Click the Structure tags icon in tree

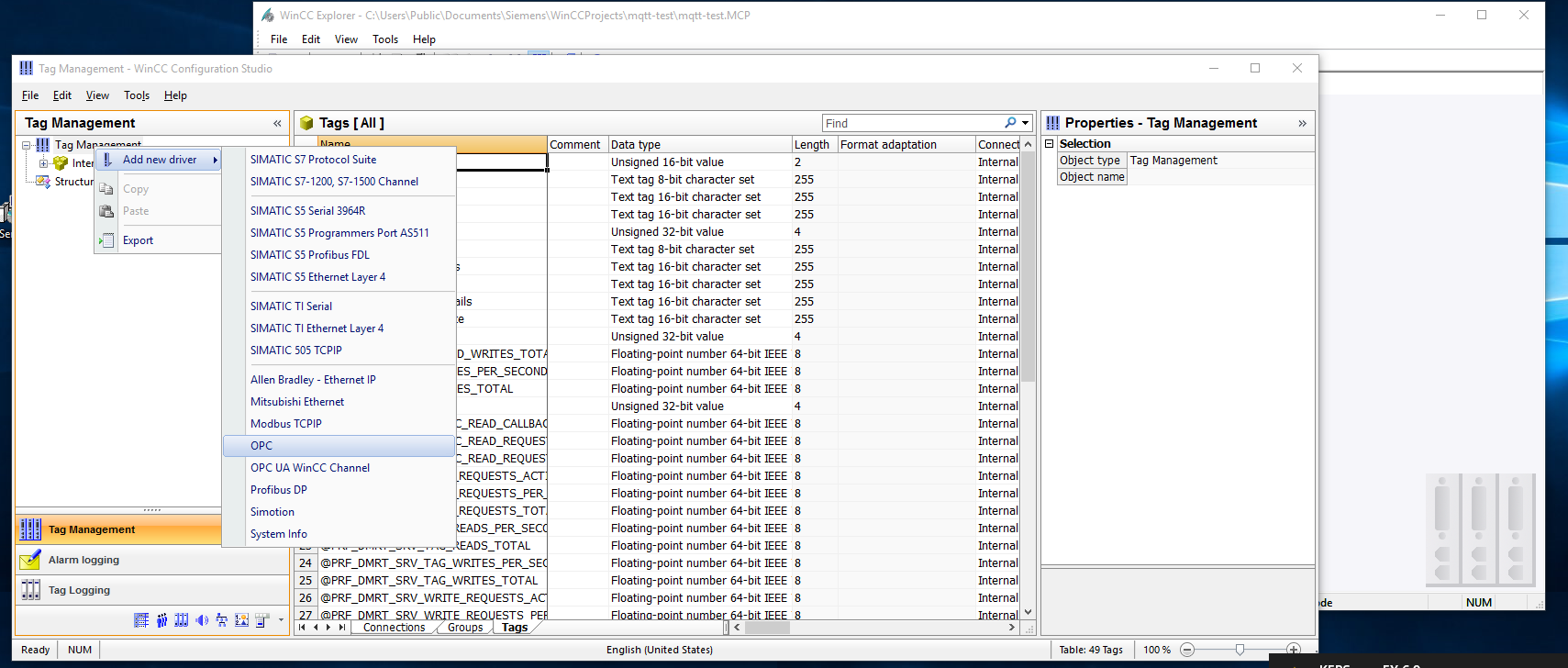(43, 182)
